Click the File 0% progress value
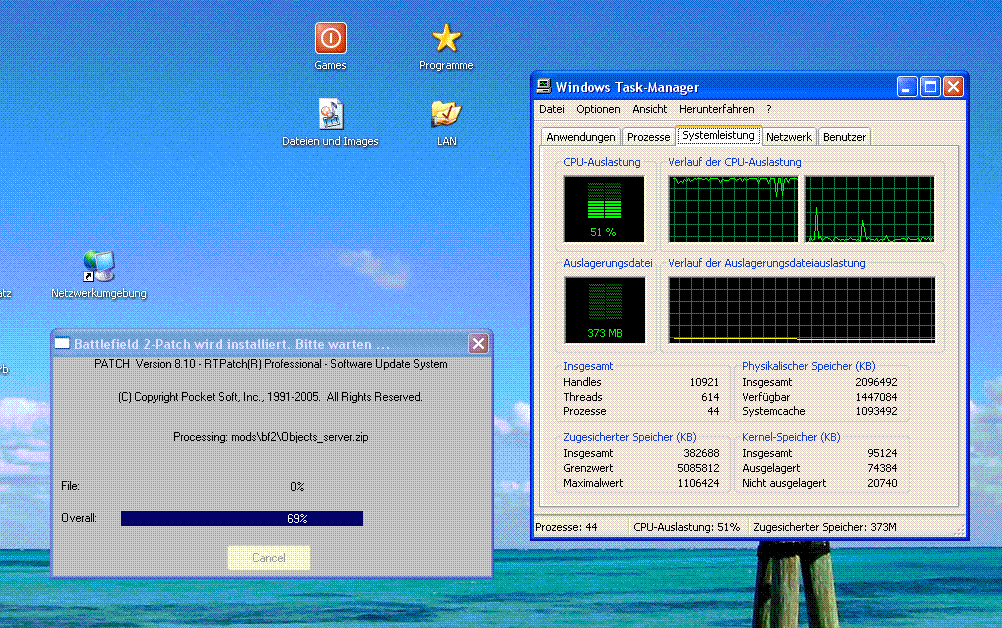 pyautogui.click(x=297, y=487)
